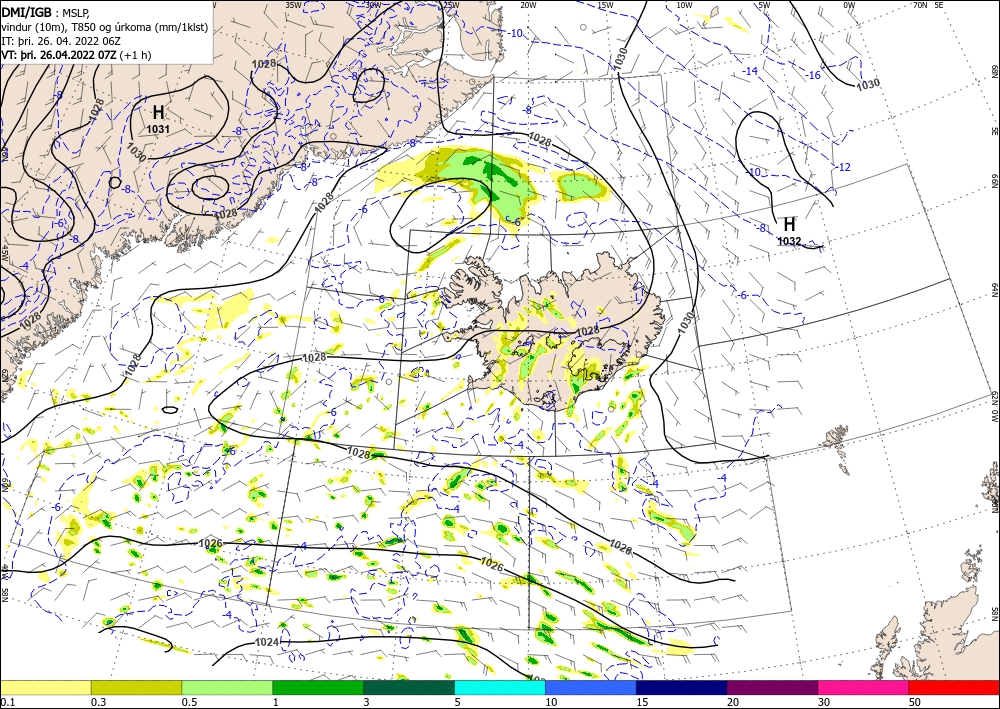
Task: Click the cyan 5–10 legend swatch
Action: 500,687
